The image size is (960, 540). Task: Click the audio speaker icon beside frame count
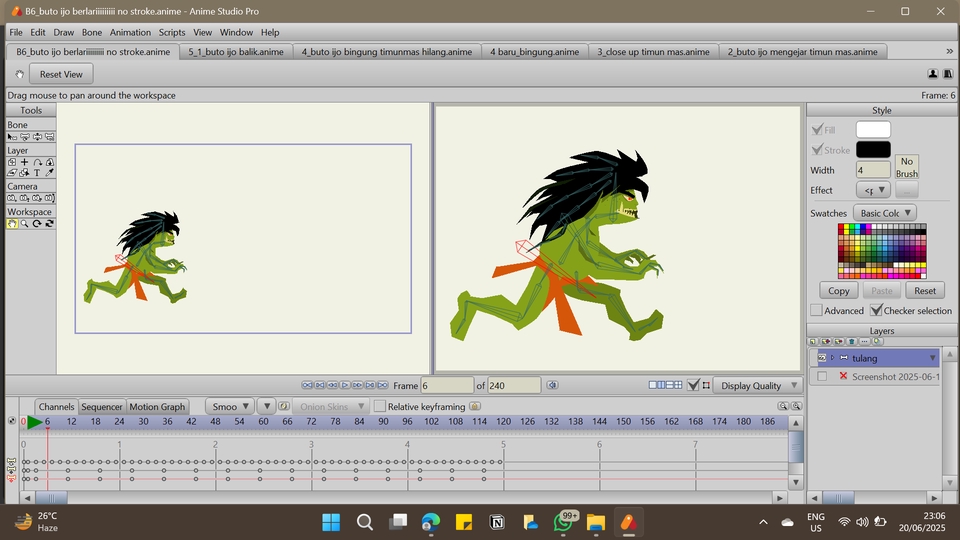coord(552,385)
